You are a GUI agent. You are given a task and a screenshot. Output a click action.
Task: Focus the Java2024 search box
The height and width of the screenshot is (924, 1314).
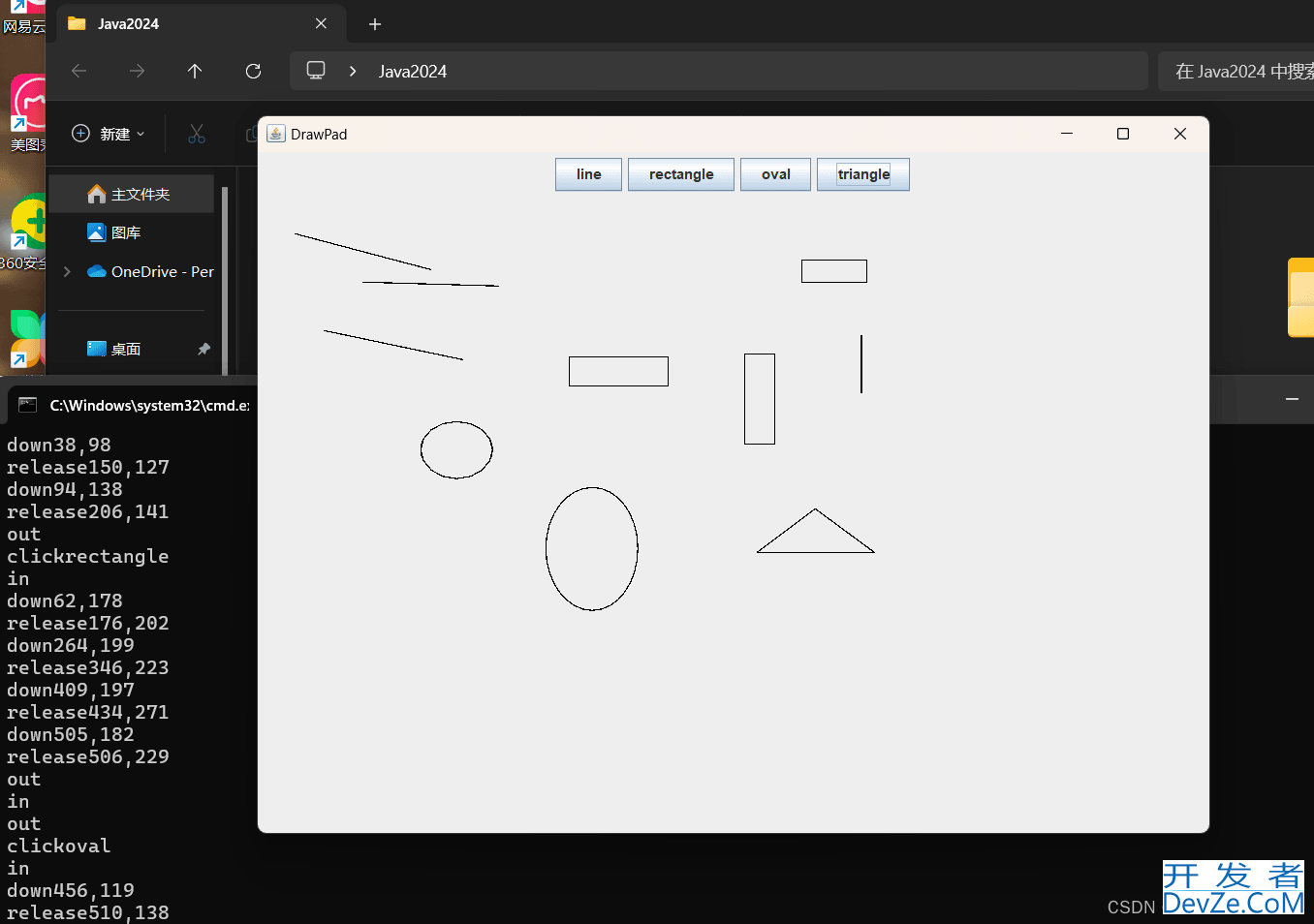[1236, 71]
